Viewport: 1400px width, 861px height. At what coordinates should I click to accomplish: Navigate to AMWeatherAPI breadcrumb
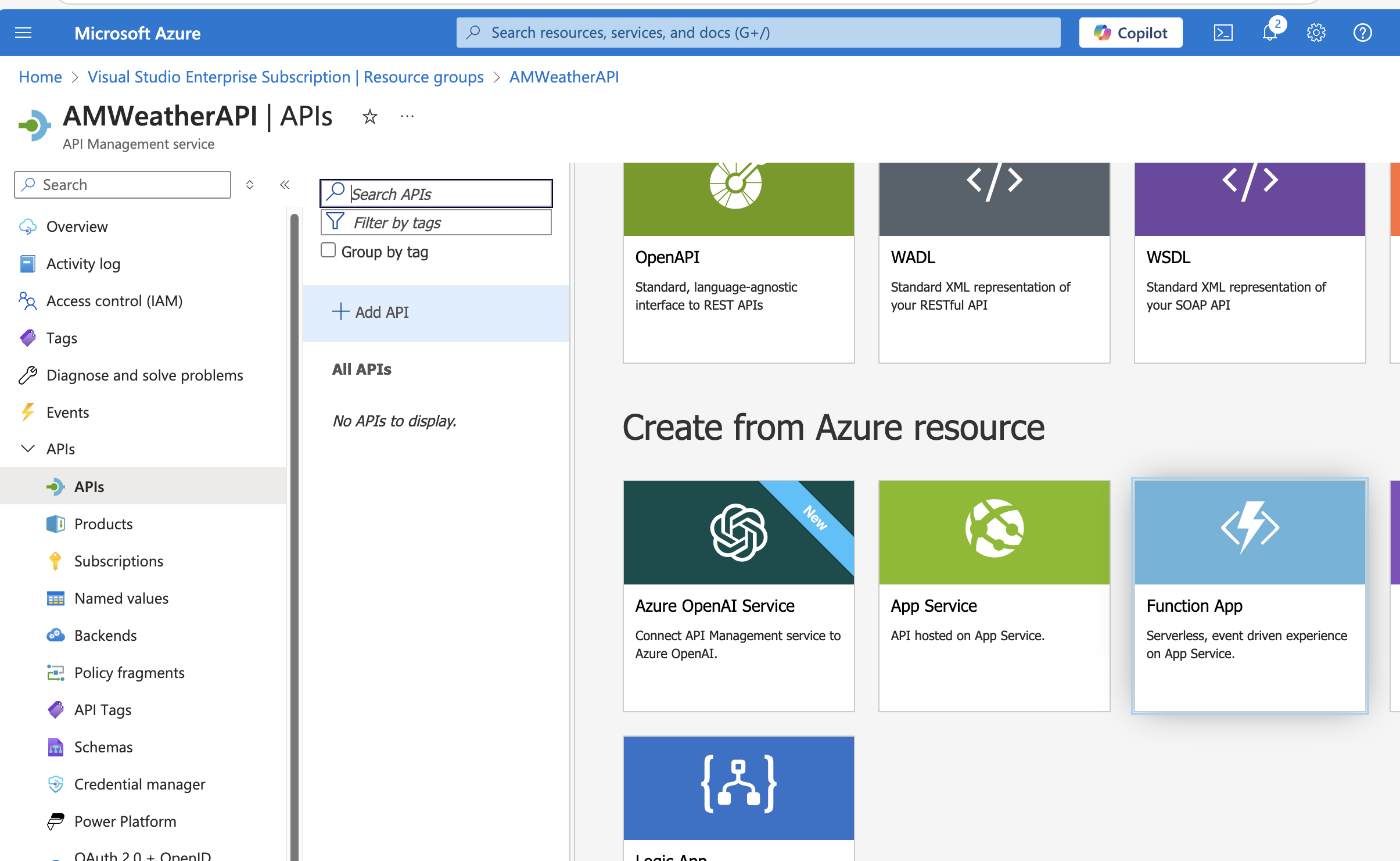coord(564,77)
